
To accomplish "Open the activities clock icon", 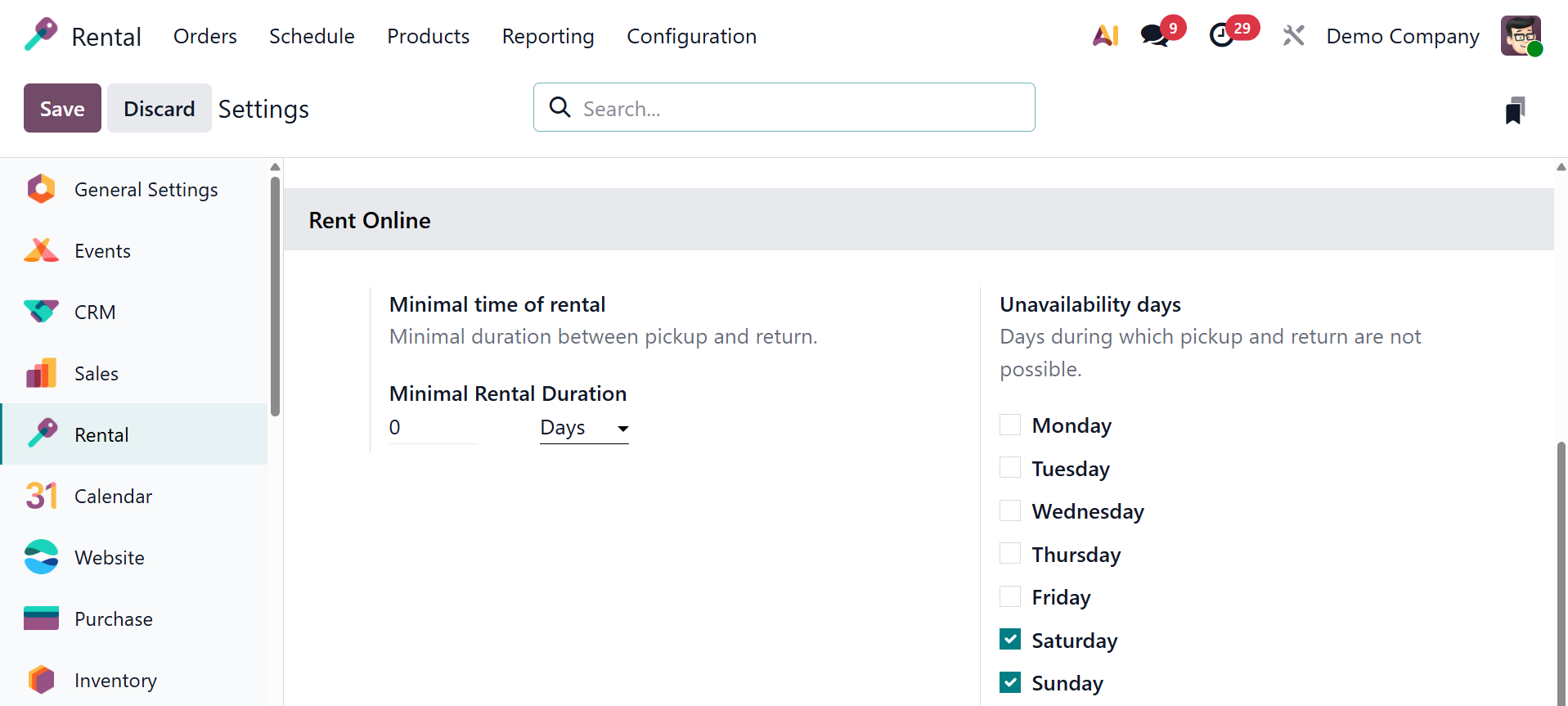I will 1222,36.
